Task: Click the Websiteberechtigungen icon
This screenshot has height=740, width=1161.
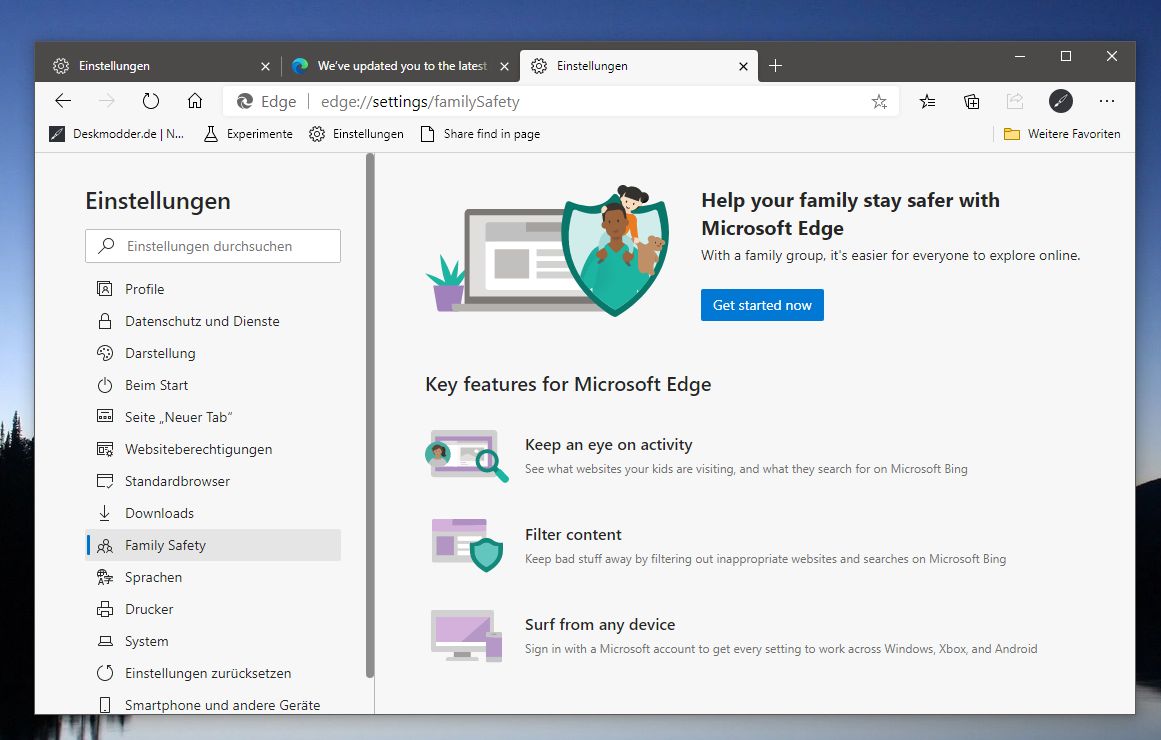Action: coord(105,449)
